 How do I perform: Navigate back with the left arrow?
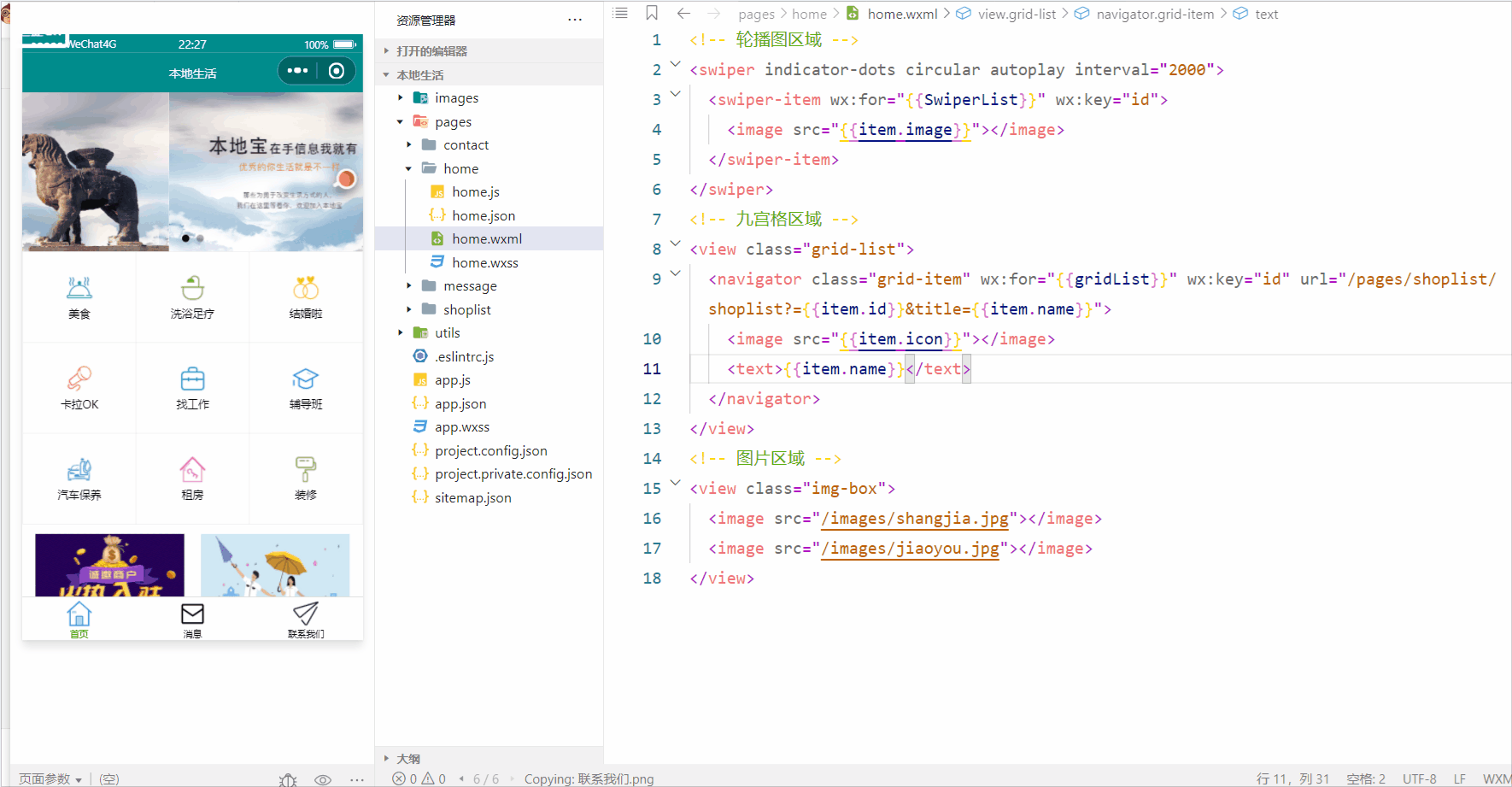[683, 13]
